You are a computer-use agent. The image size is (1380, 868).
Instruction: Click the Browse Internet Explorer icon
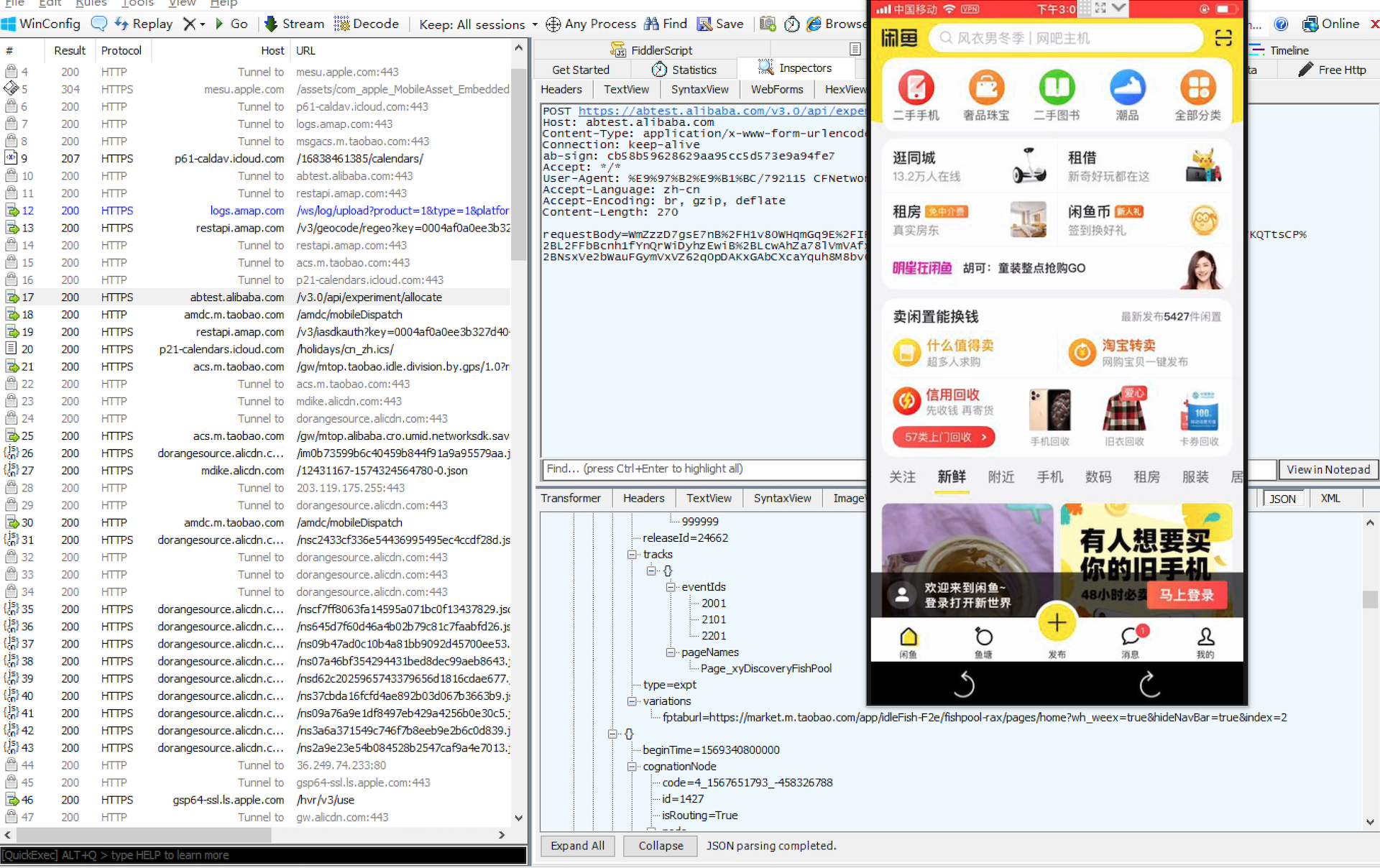click(x=814, y=24)
